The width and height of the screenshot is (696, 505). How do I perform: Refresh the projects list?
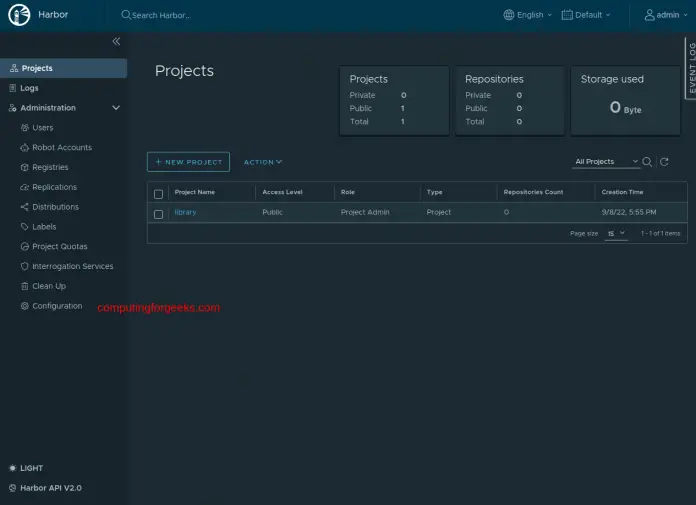click(x=664, y=162)
